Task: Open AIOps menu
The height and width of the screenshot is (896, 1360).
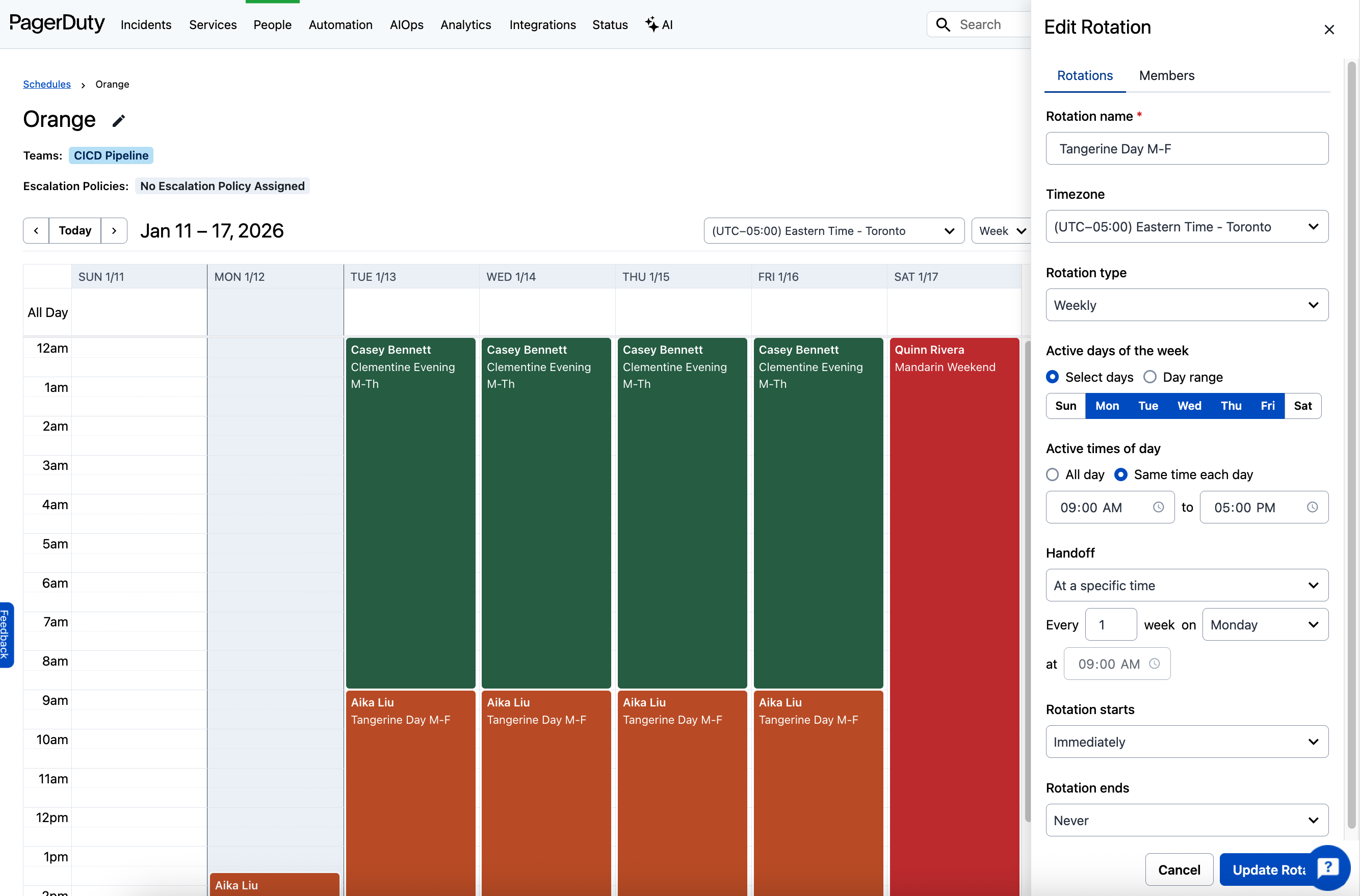Action: point(406,24)
